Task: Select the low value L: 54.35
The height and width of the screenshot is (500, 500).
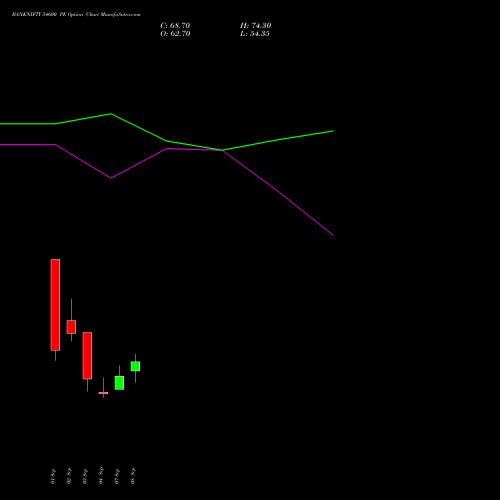Action: (x=255, y=34)
